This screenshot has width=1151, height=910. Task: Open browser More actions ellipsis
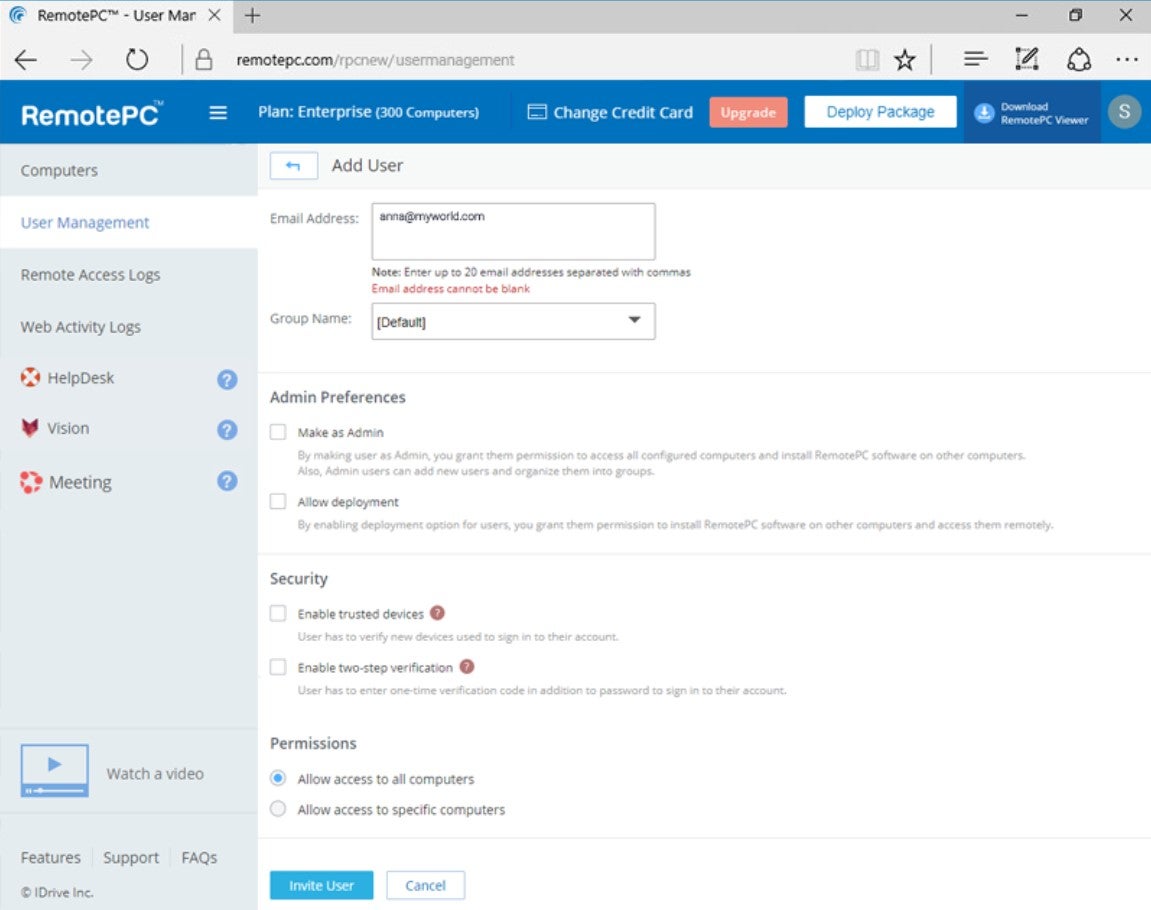tap(1126, 59)
